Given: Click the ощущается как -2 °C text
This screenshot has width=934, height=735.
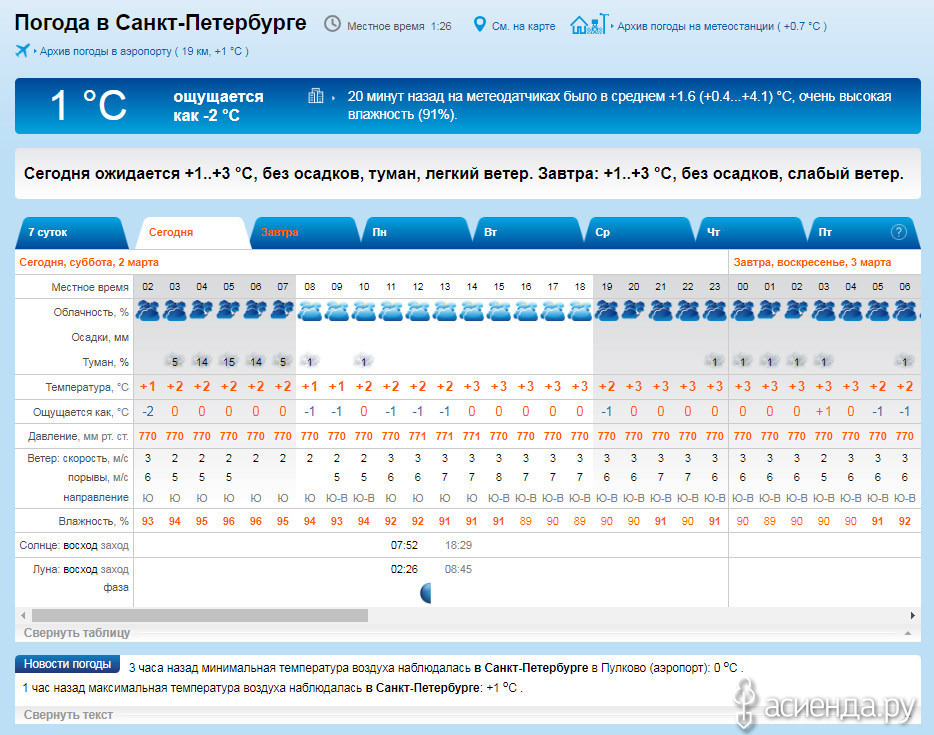Looking at the screenshot, I should point(218,105).
